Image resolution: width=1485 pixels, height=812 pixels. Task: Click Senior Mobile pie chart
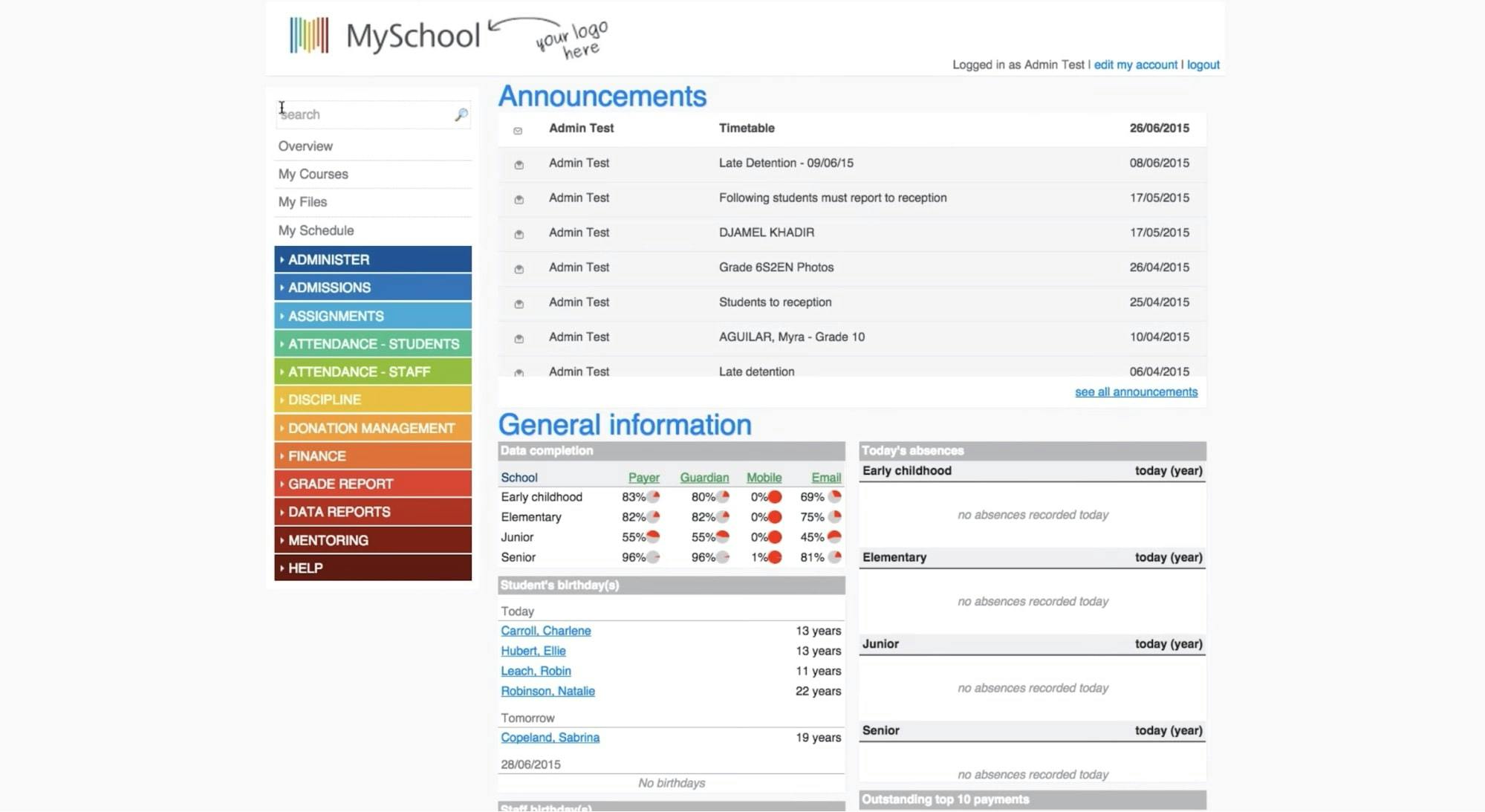point(775,557)
